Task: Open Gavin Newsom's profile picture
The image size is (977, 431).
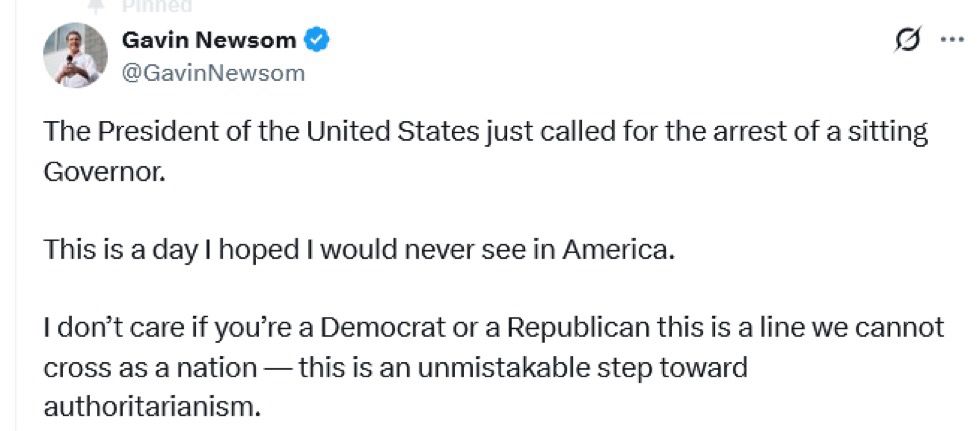Action: pos(75,55)
